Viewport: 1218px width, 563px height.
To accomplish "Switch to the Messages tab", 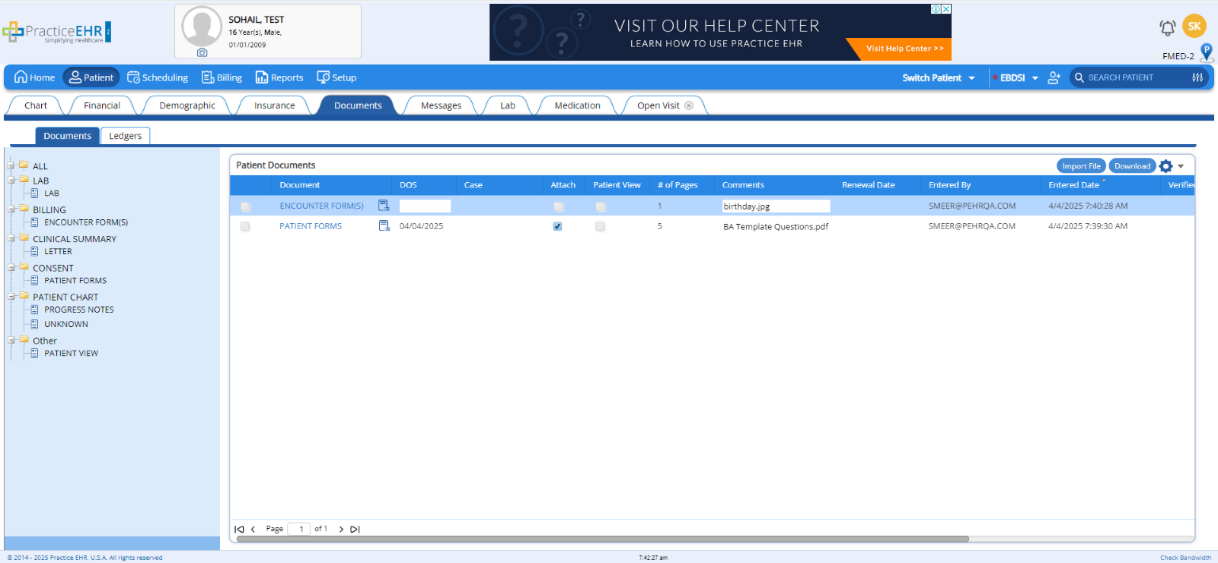I will tap(441, 105).
